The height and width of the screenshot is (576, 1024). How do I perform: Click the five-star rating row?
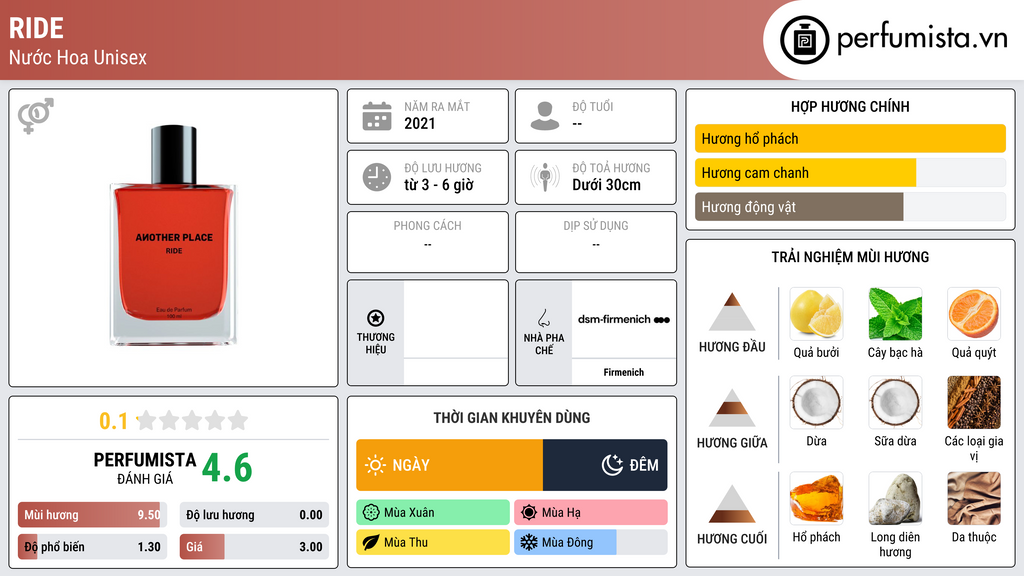(x=193, y=420)
